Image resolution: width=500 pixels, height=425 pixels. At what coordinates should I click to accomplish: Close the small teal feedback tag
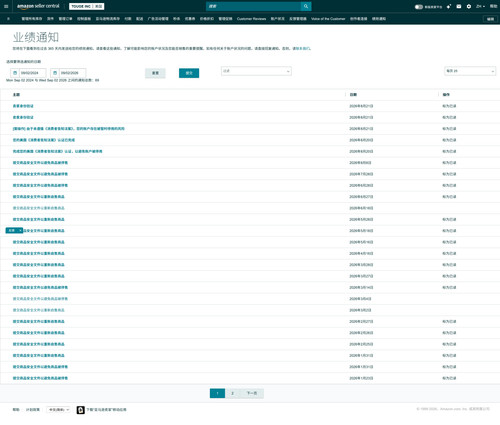pos(20,230)
